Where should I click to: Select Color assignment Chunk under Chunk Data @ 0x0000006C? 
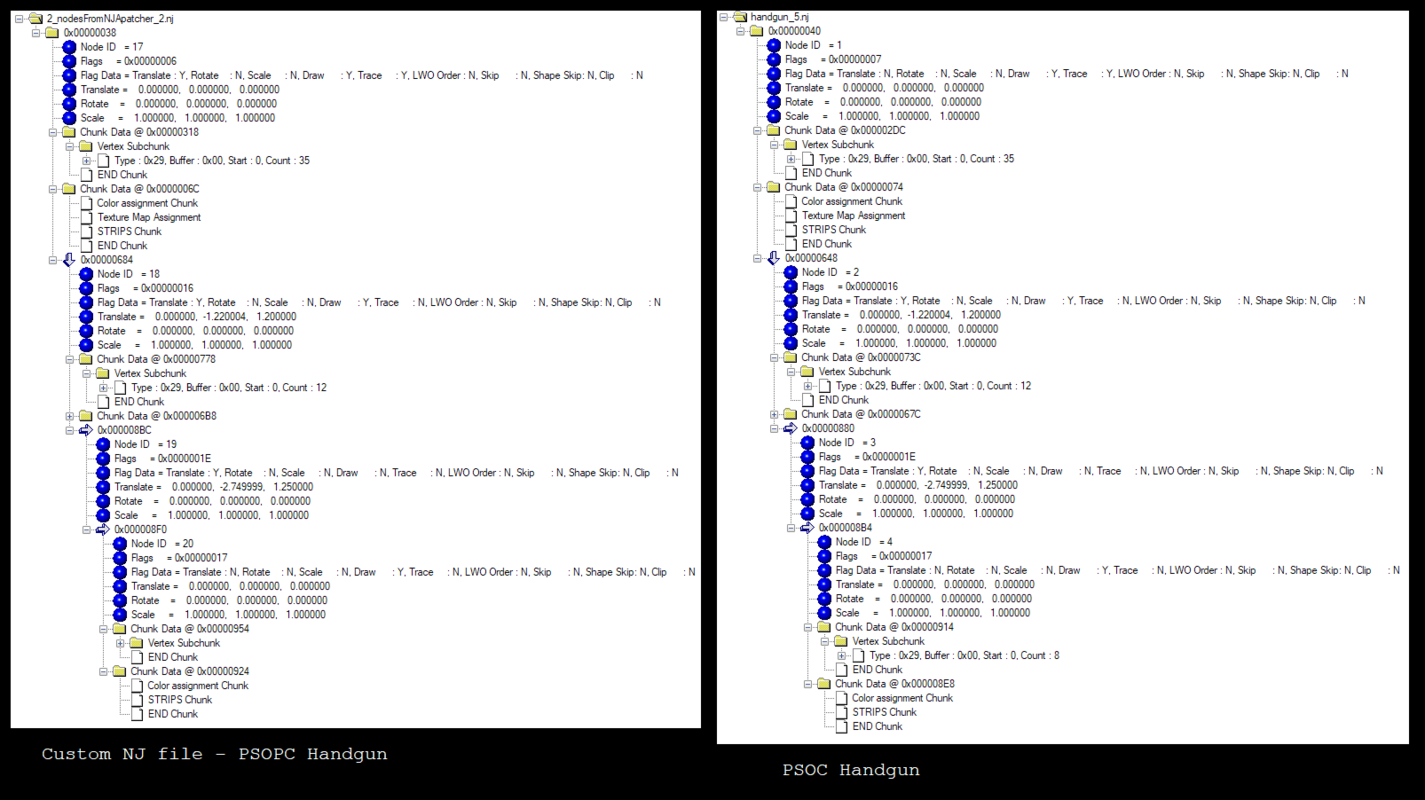149,203
